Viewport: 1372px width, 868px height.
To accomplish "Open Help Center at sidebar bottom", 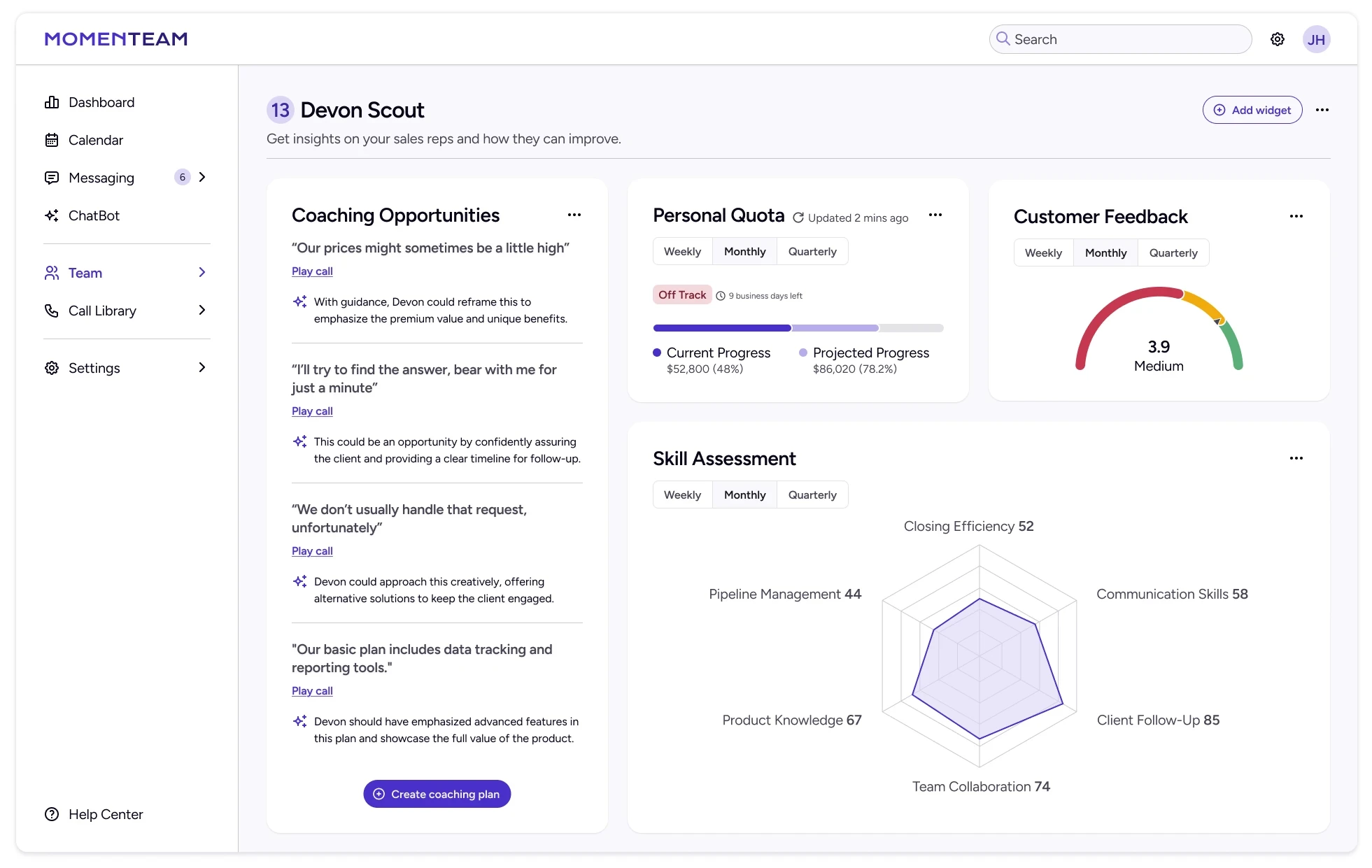I will point(105,814).
